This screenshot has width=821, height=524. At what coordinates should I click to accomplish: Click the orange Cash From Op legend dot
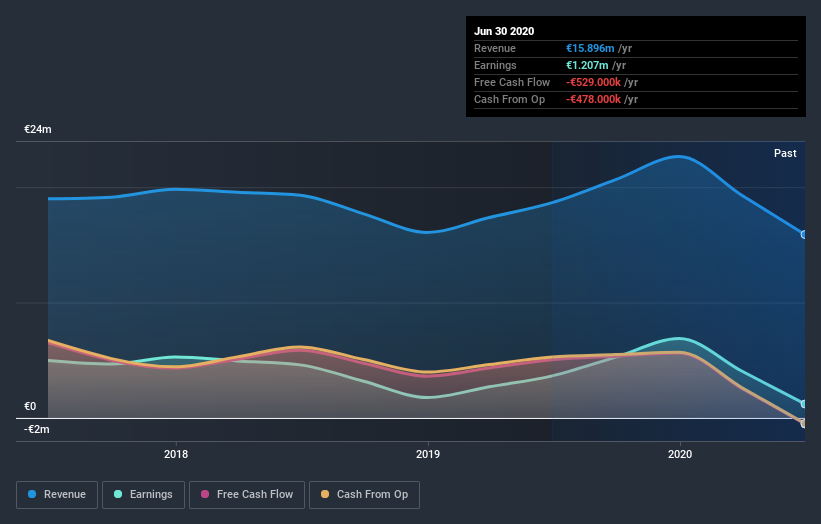(325, 494)
